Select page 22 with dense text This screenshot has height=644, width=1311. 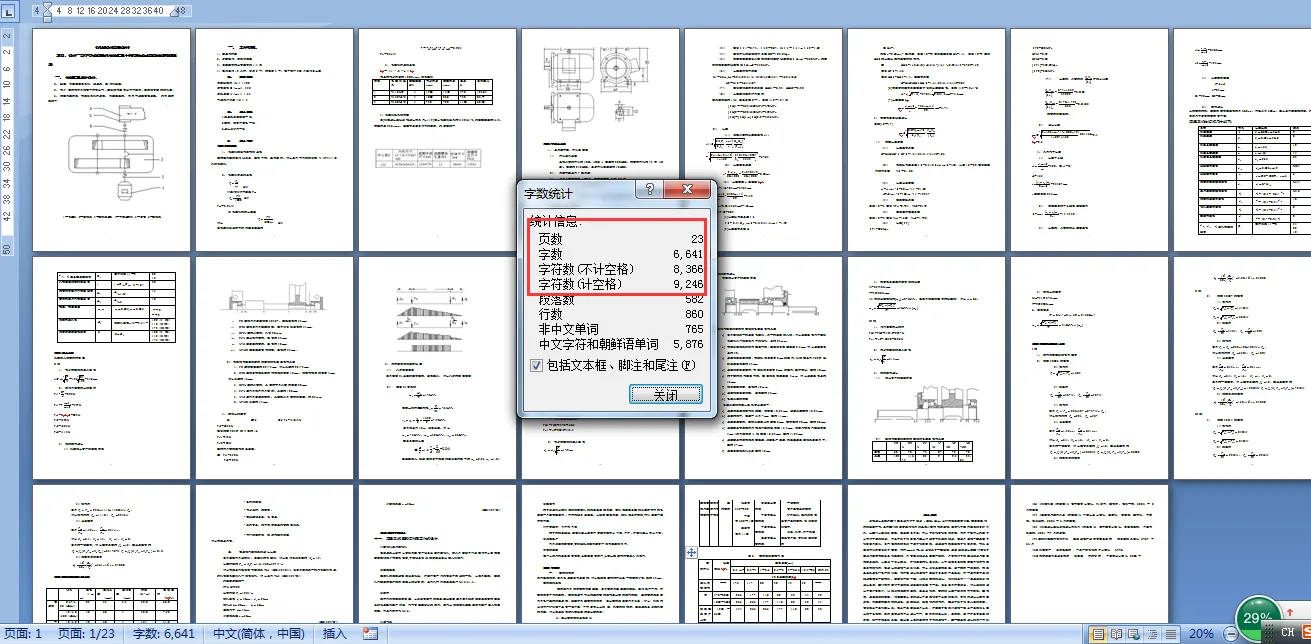pyautogui.click(x=926, y=553)
